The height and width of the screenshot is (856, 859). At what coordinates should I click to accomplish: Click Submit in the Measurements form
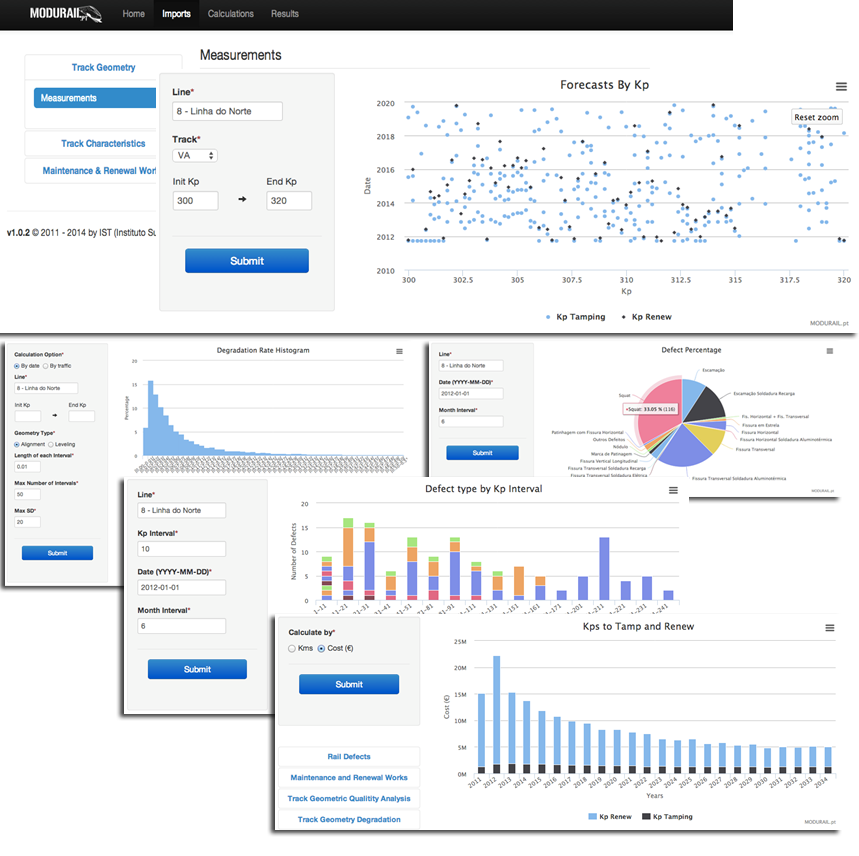click(x=246, y=261)
